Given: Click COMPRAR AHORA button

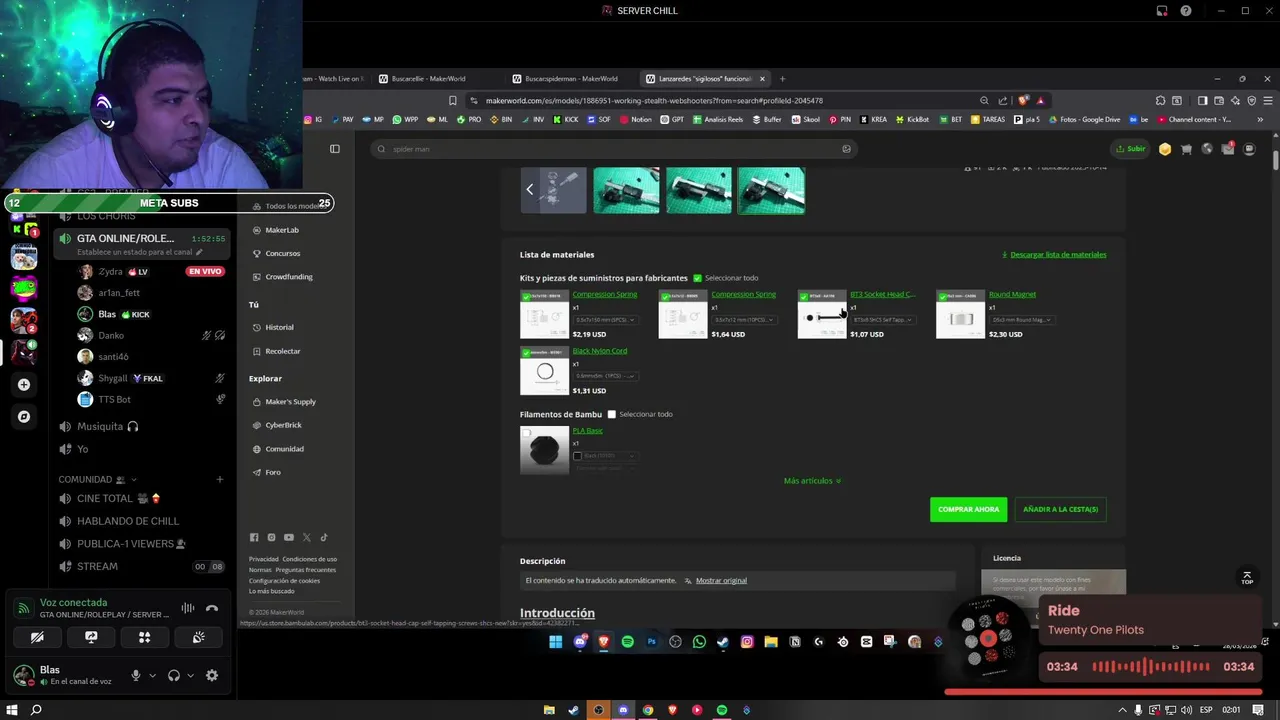Looking at the screenshot, I should point(968,509).
